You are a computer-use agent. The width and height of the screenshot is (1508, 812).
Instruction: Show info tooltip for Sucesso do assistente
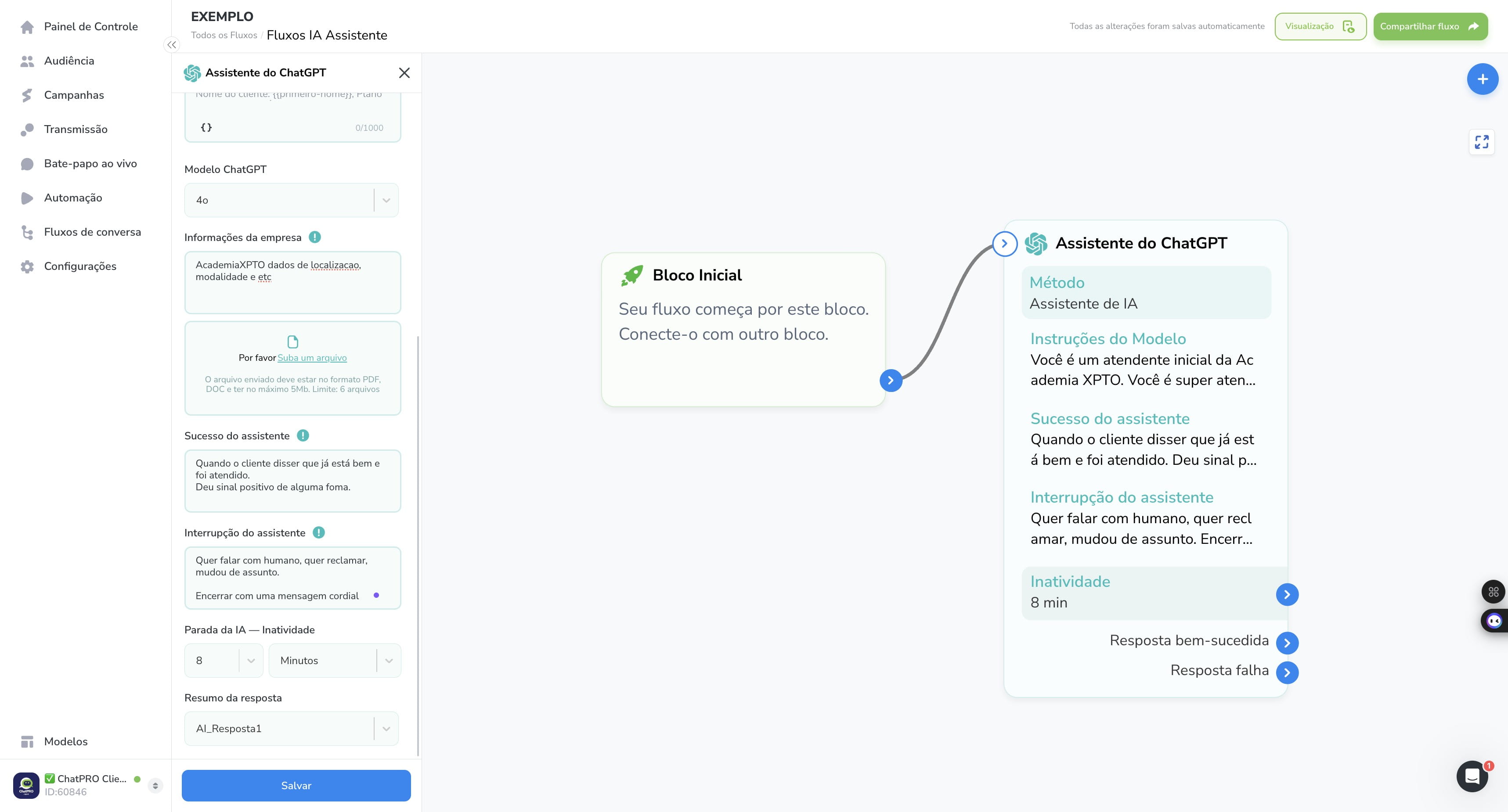(303, 435)
